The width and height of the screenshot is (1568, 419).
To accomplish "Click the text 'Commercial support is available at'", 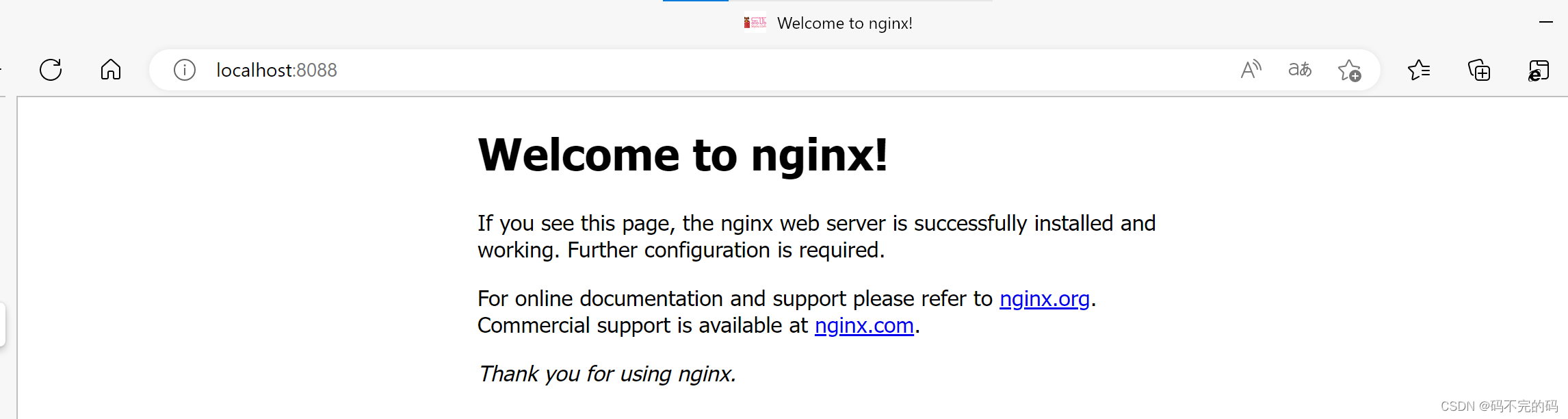I will tap(642, 326).
